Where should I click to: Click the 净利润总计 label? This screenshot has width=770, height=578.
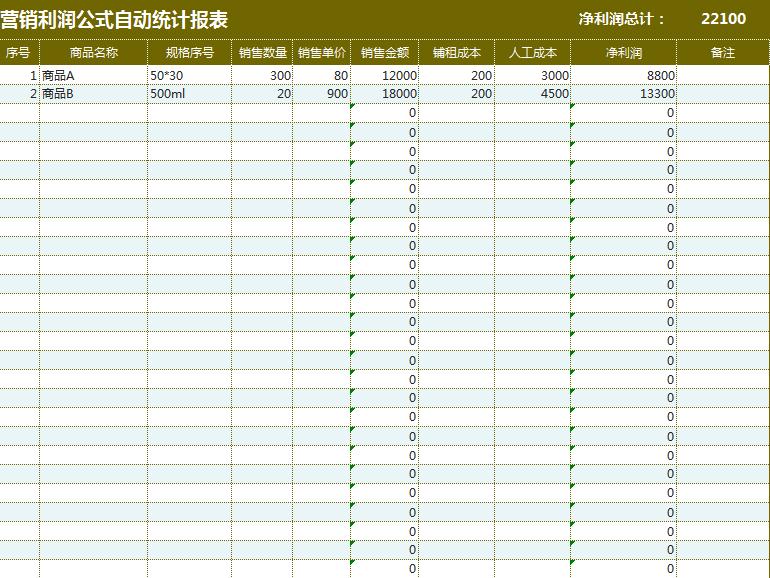pos(621,19)
